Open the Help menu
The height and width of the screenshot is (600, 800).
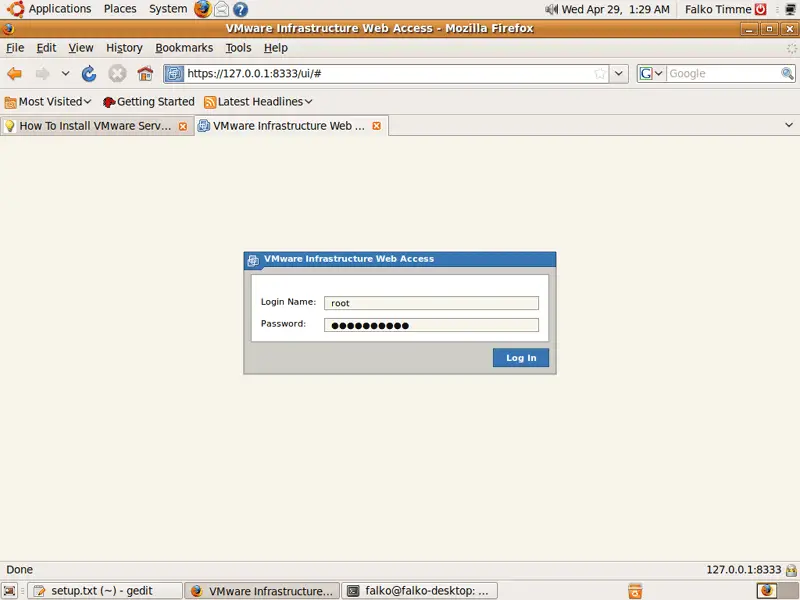(x=276, y=48)
